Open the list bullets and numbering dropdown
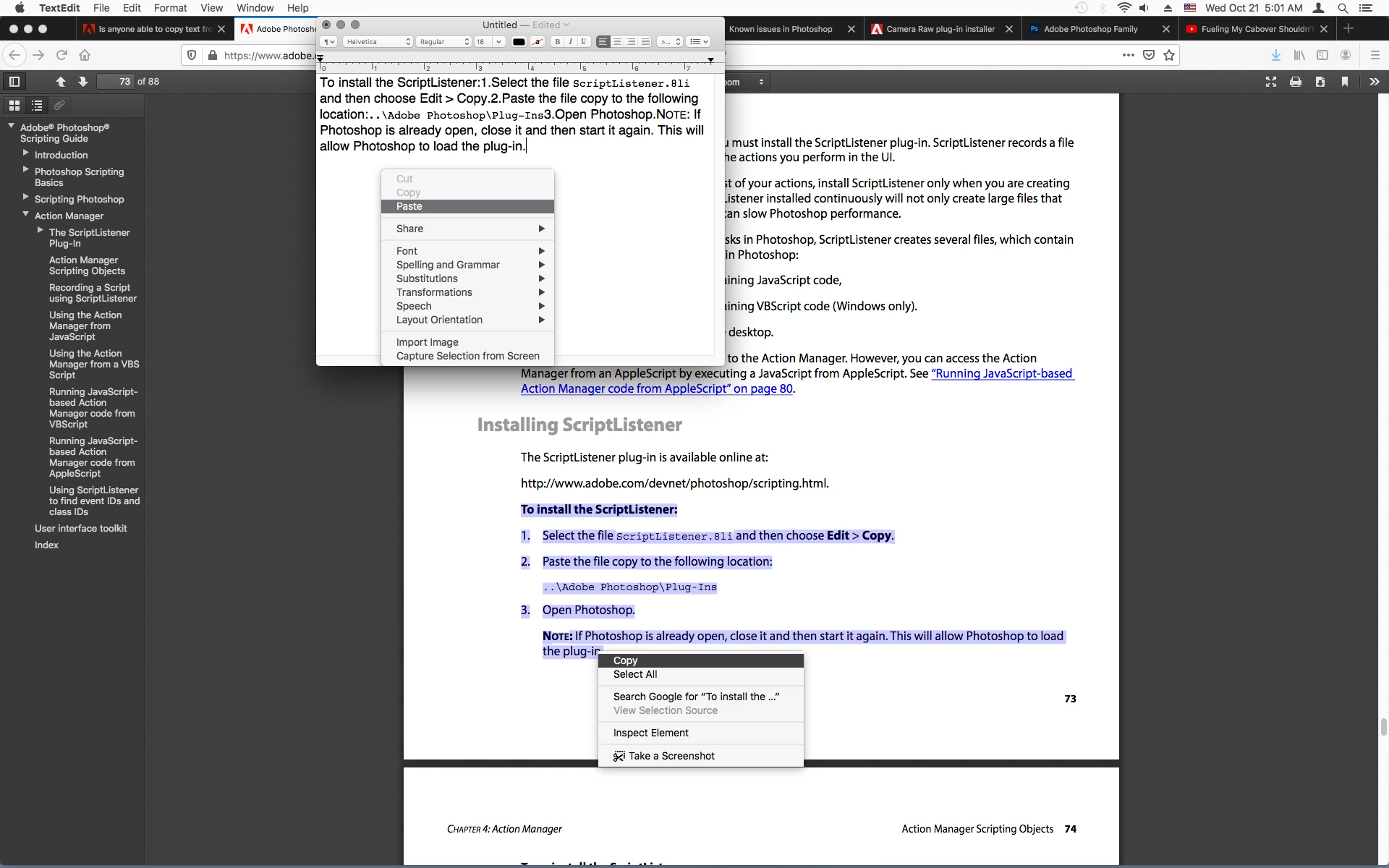 tap(698, 42)
